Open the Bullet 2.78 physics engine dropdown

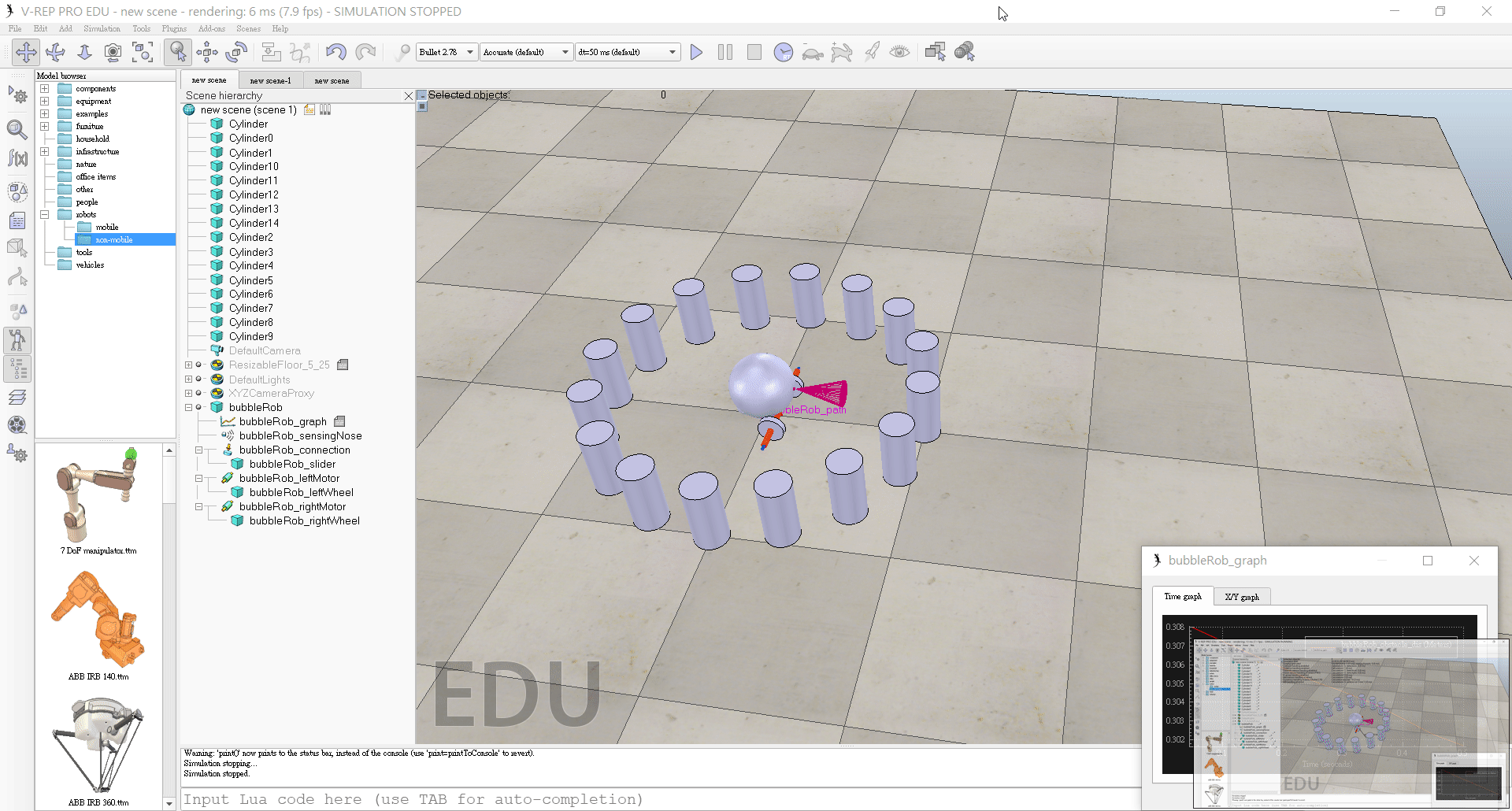[447, 52]
